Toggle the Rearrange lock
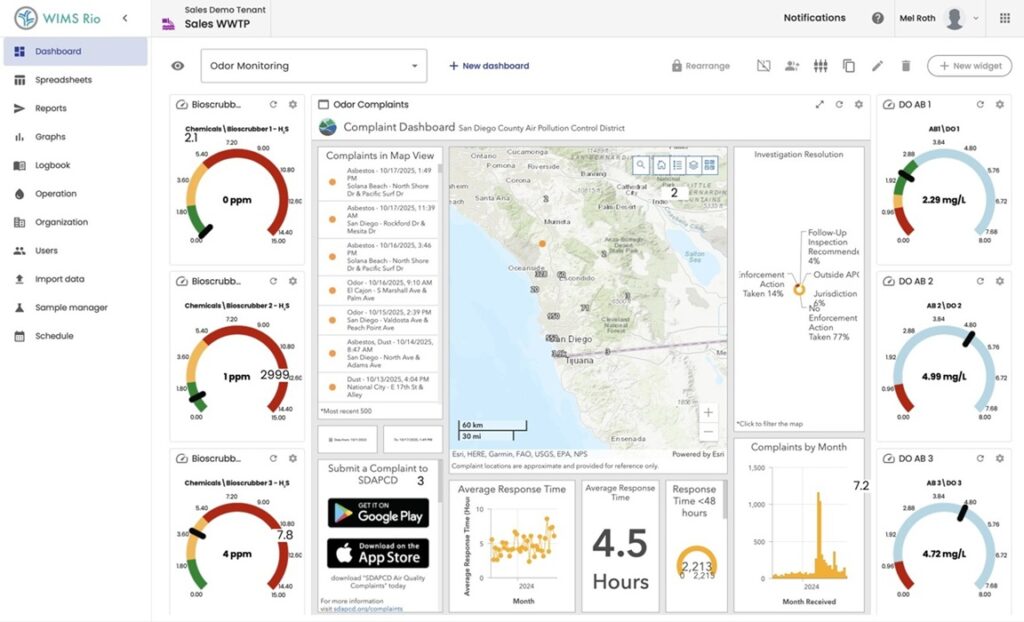Viewport: 1024px width, 622px height. tap(701, 66)
